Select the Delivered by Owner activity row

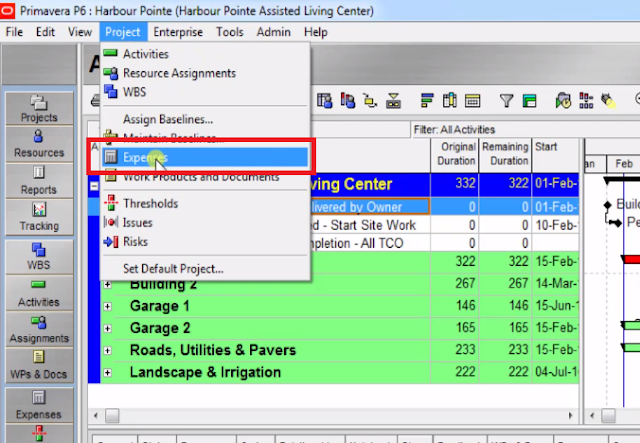[x=333, y=207]
